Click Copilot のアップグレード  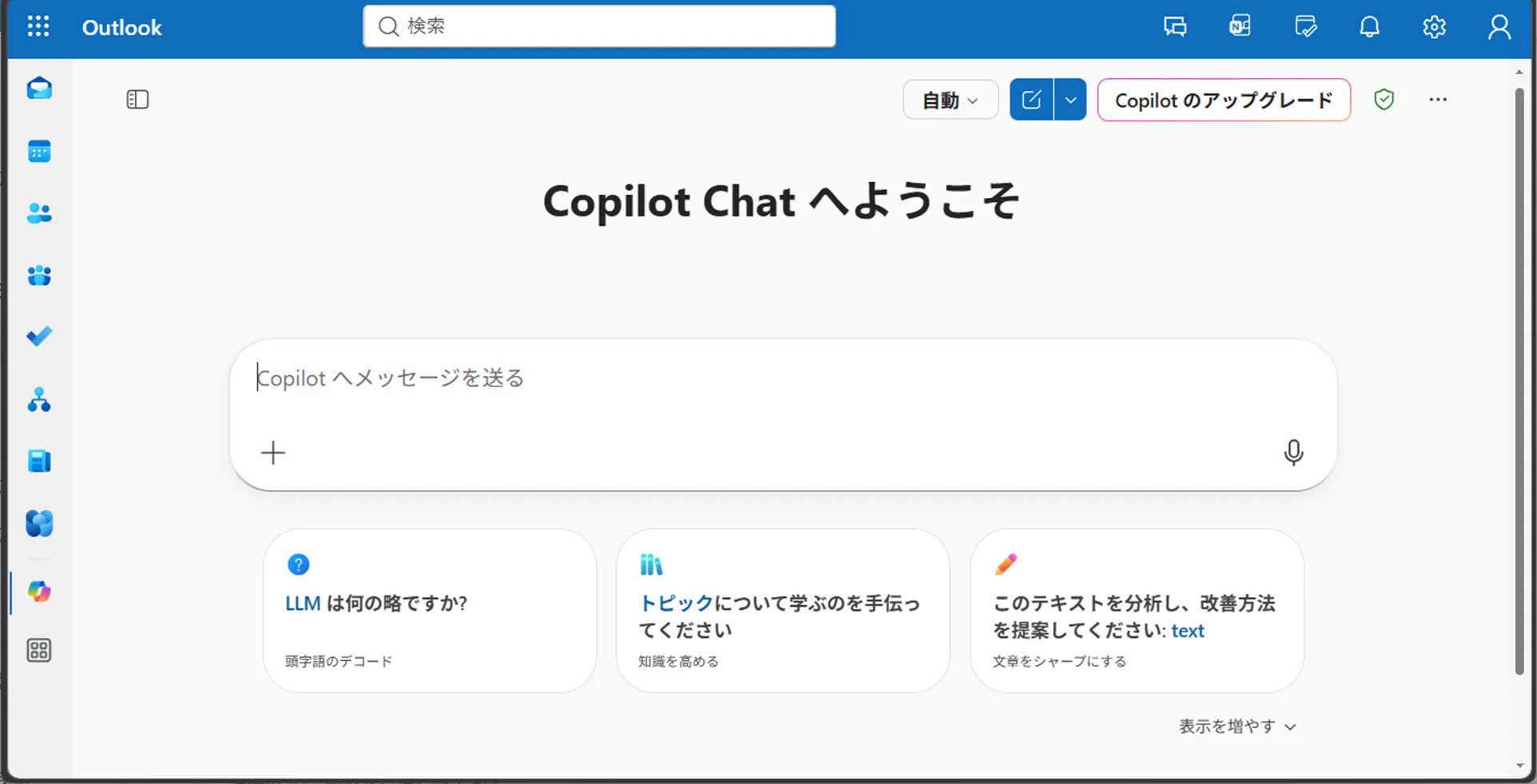[1223, 100]
